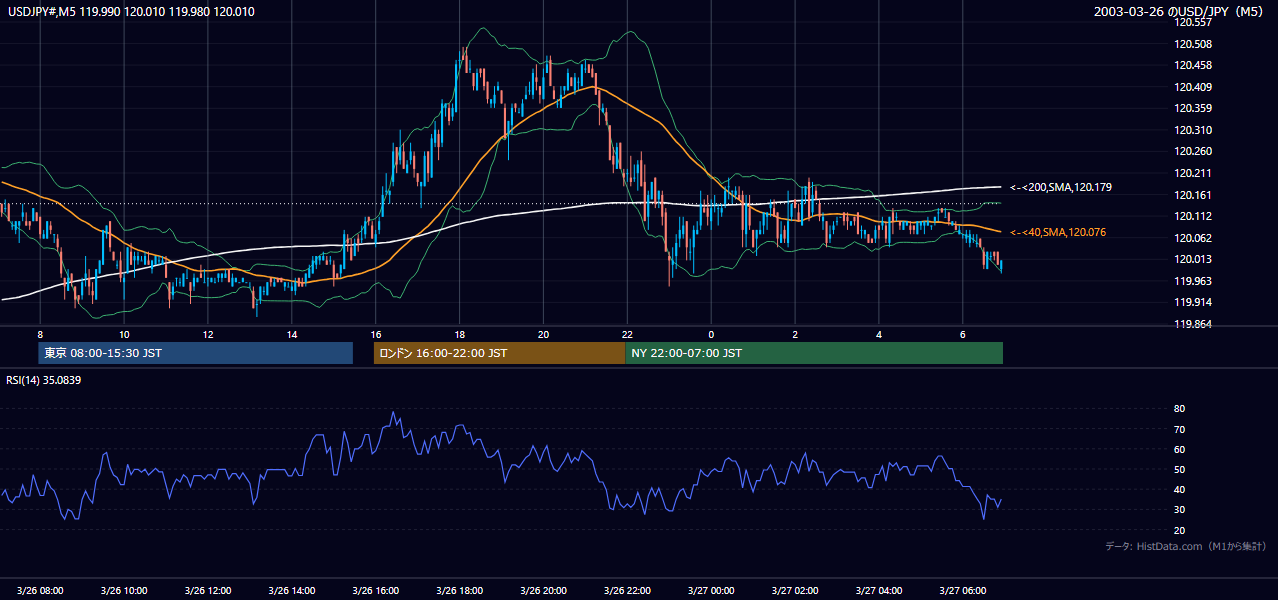This screenshot has width=1278, height=600.
Task: Click the RSI axis level 70
Action: tap(1179, 429)
